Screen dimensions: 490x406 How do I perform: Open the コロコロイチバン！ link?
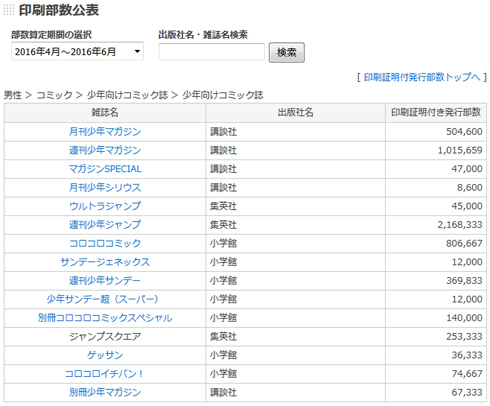point(104,374)
